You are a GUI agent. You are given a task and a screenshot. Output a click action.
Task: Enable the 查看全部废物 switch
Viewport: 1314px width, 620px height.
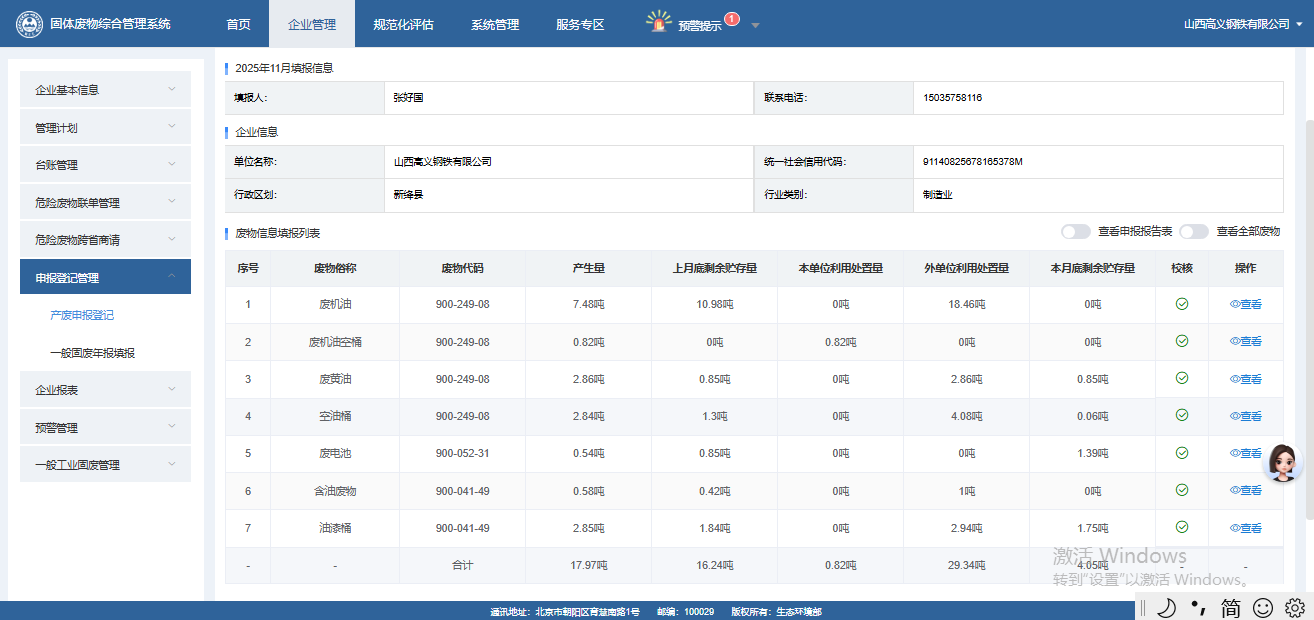1194,232
